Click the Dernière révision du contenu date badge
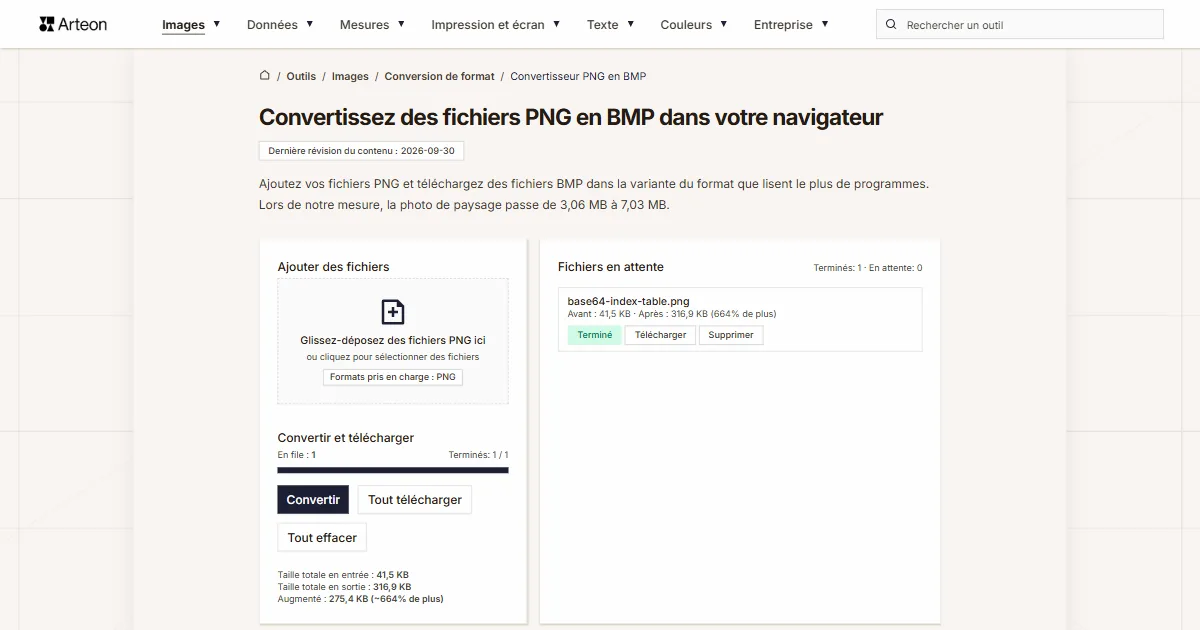 (361, 151)
